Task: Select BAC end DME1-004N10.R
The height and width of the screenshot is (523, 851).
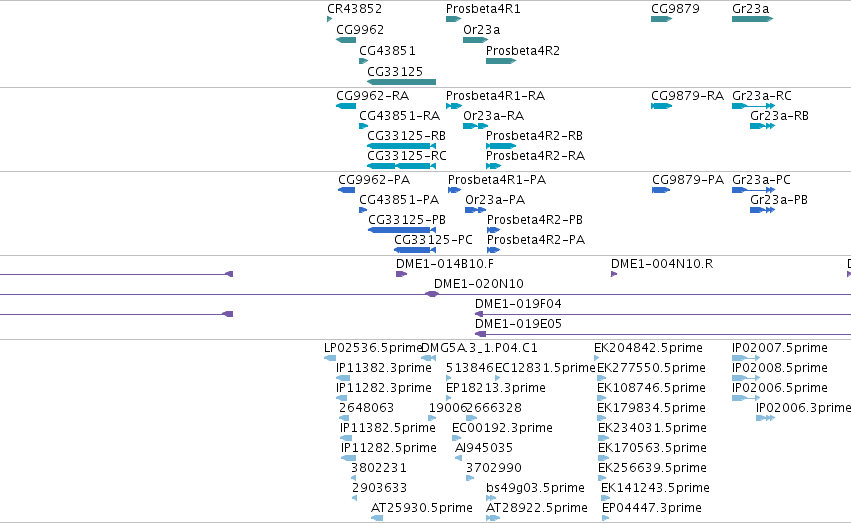Action: point(614,275)
